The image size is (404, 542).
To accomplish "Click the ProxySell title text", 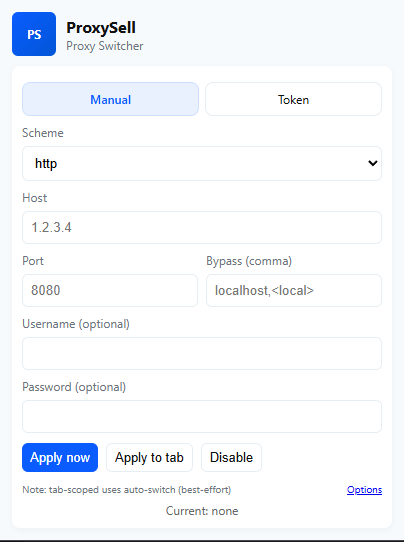I will click(101, 28).
